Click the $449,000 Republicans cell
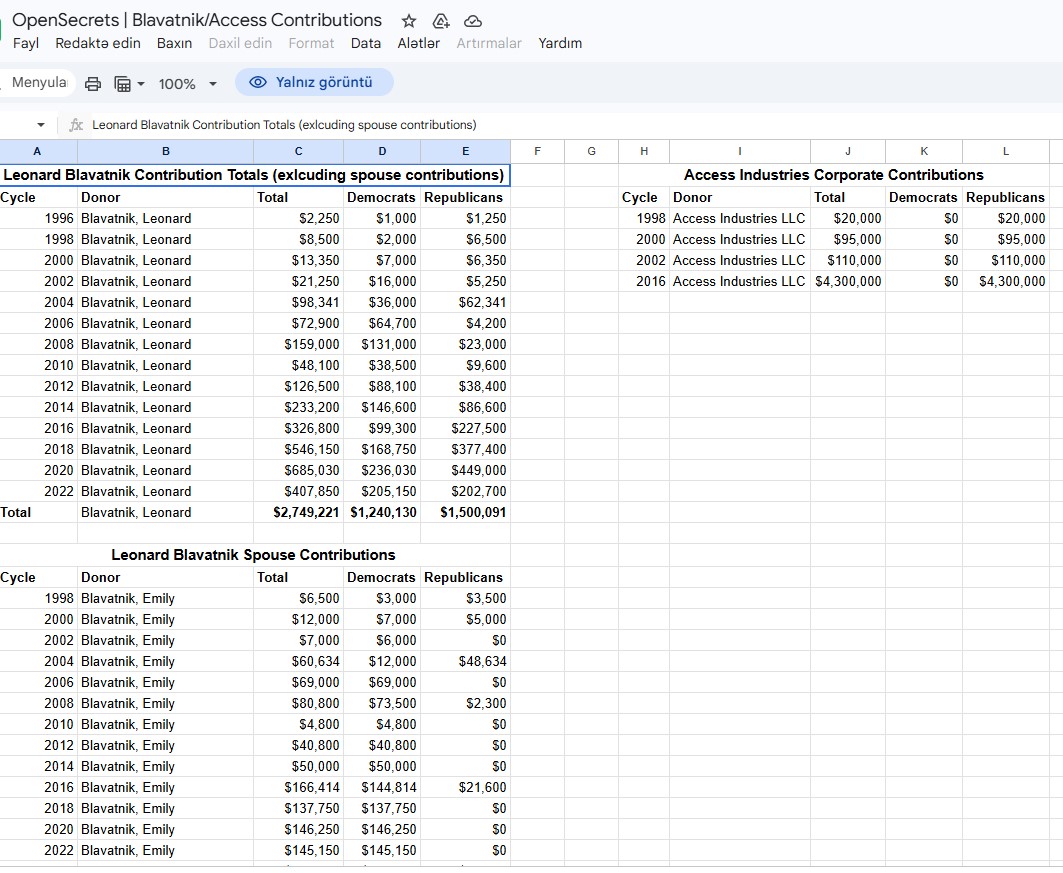Screen dimensions: 1063x873 point(465,470)
